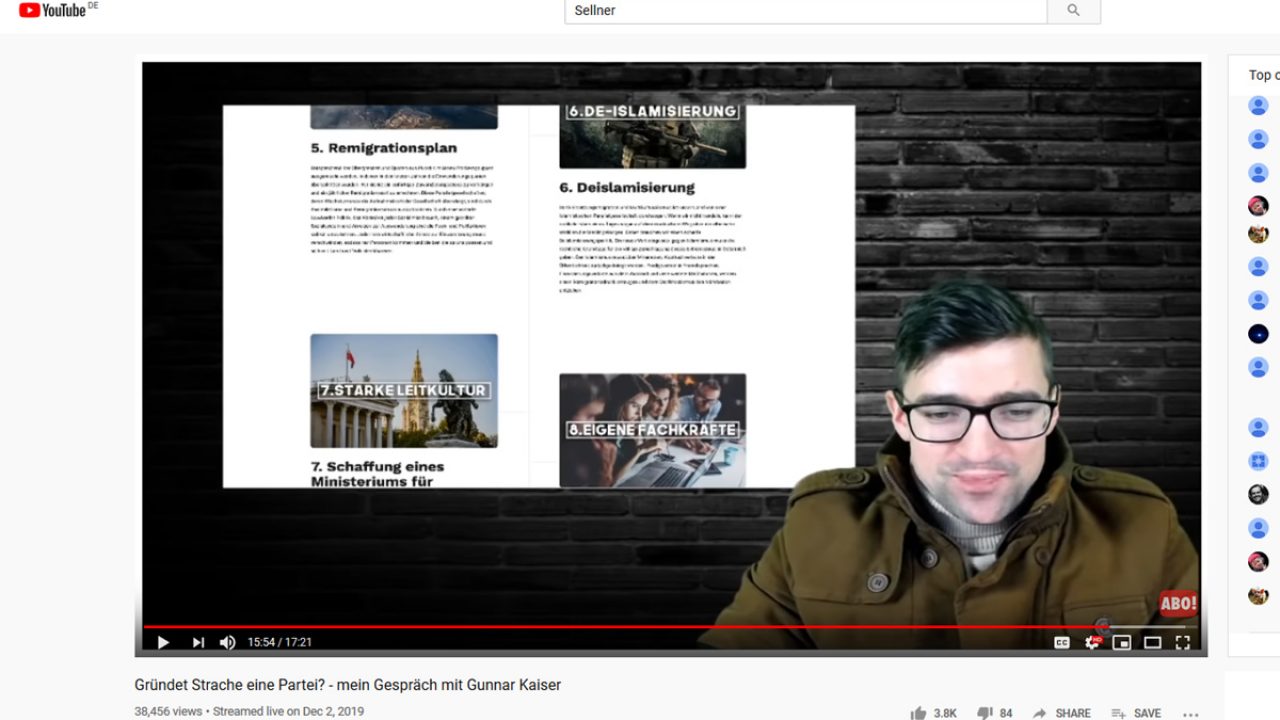
Task: Click the search magnifier button
Action: pos(1073,11)
